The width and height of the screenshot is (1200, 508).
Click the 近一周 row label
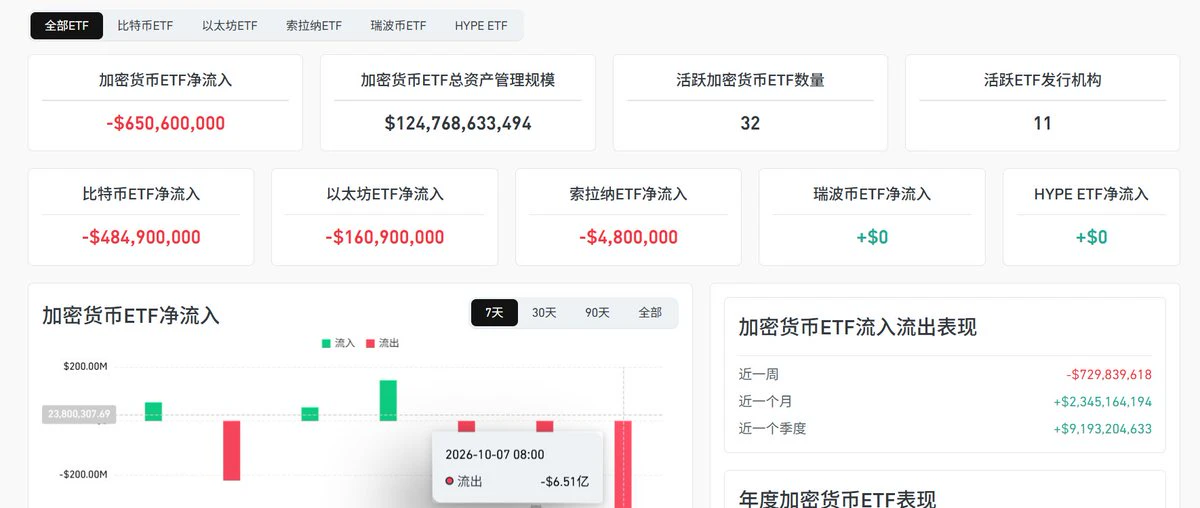(x=758, y=375)
